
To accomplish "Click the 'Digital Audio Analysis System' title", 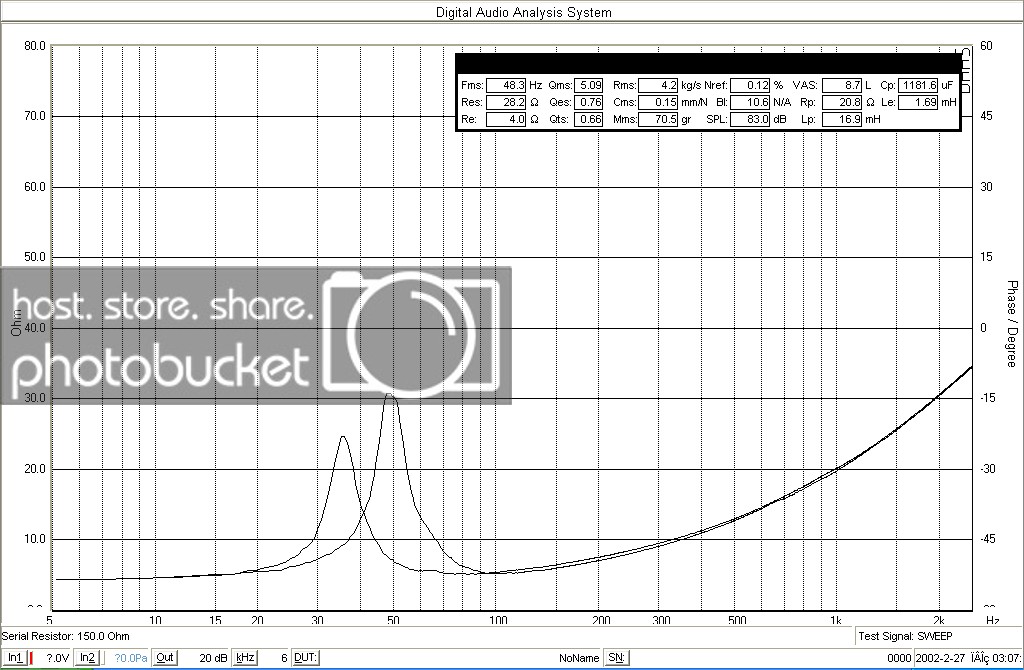I will (524, 12).
